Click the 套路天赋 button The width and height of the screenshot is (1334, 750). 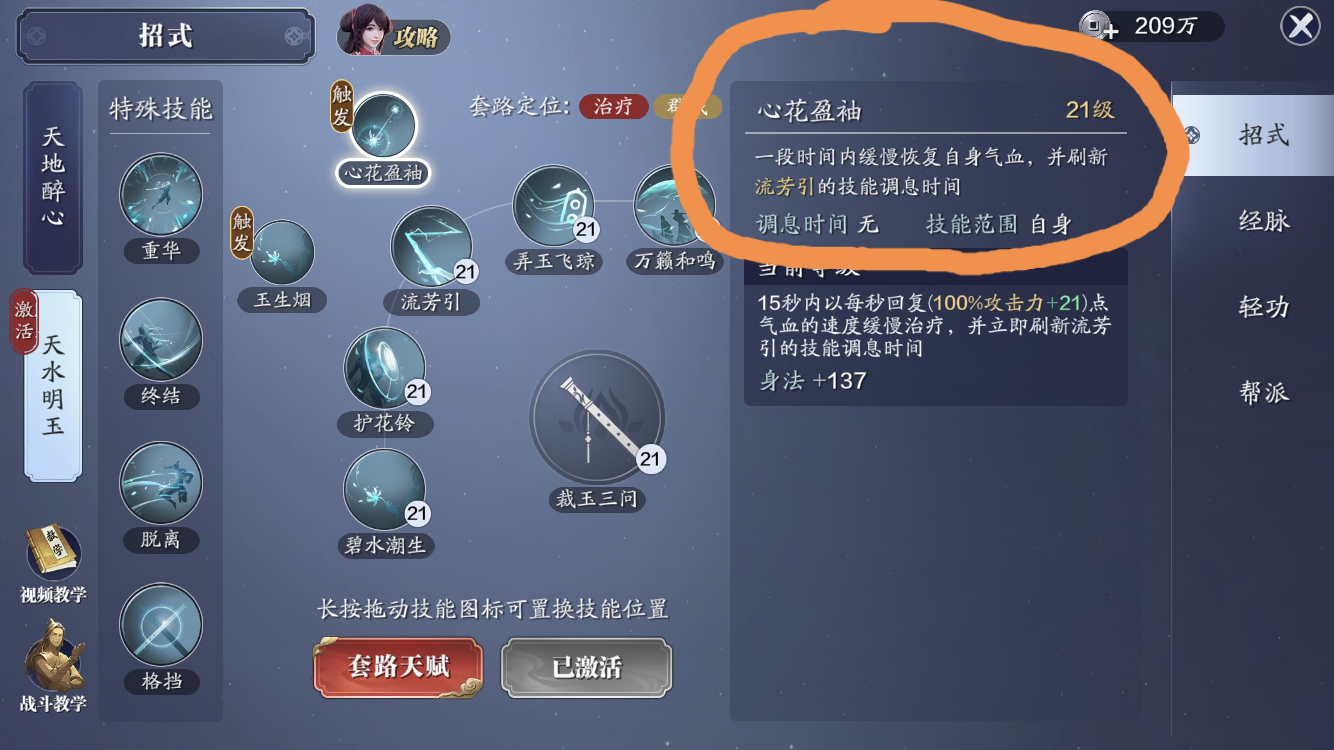click(x=398, y=667)
